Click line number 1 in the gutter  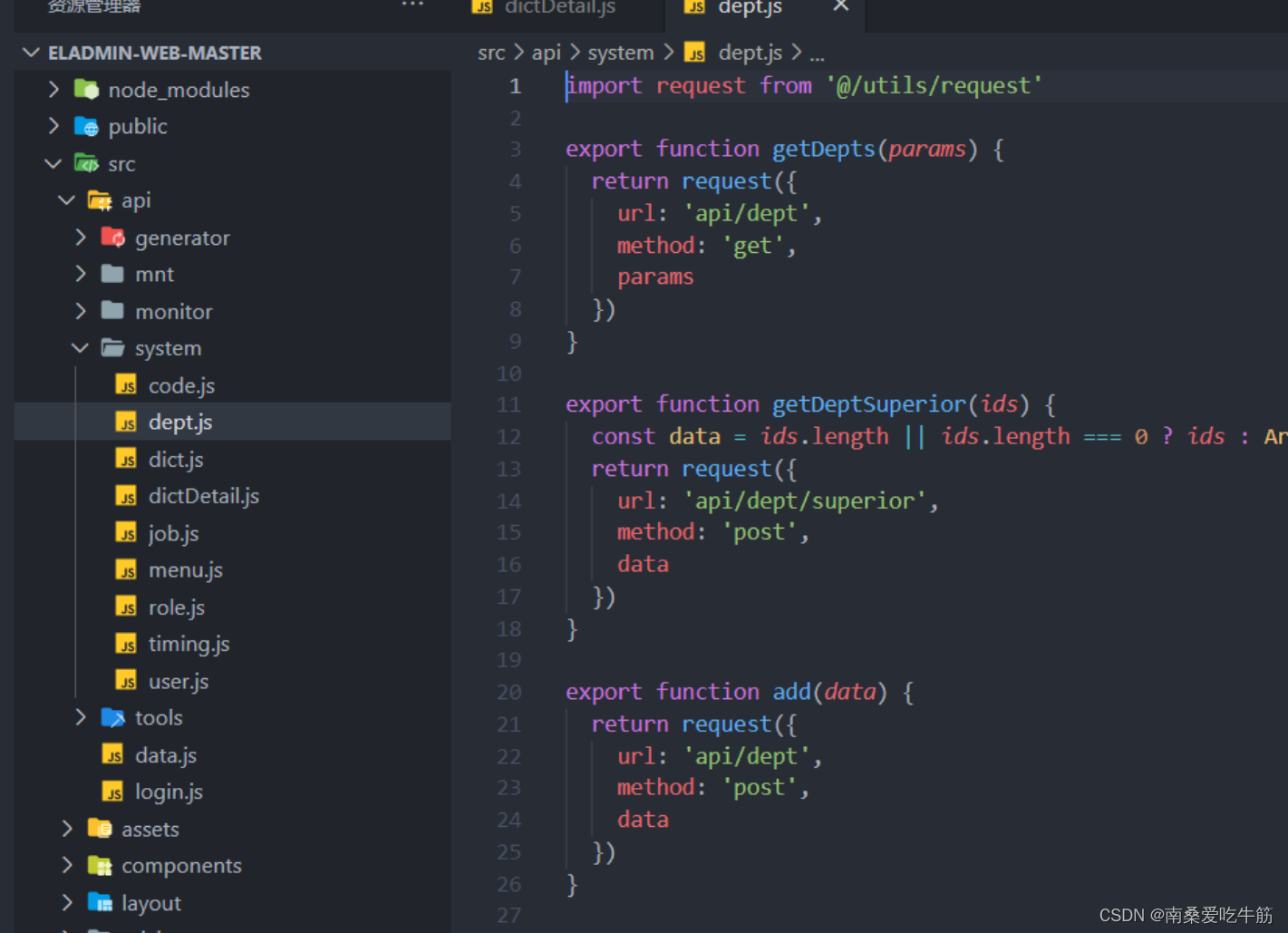point(515,86)
